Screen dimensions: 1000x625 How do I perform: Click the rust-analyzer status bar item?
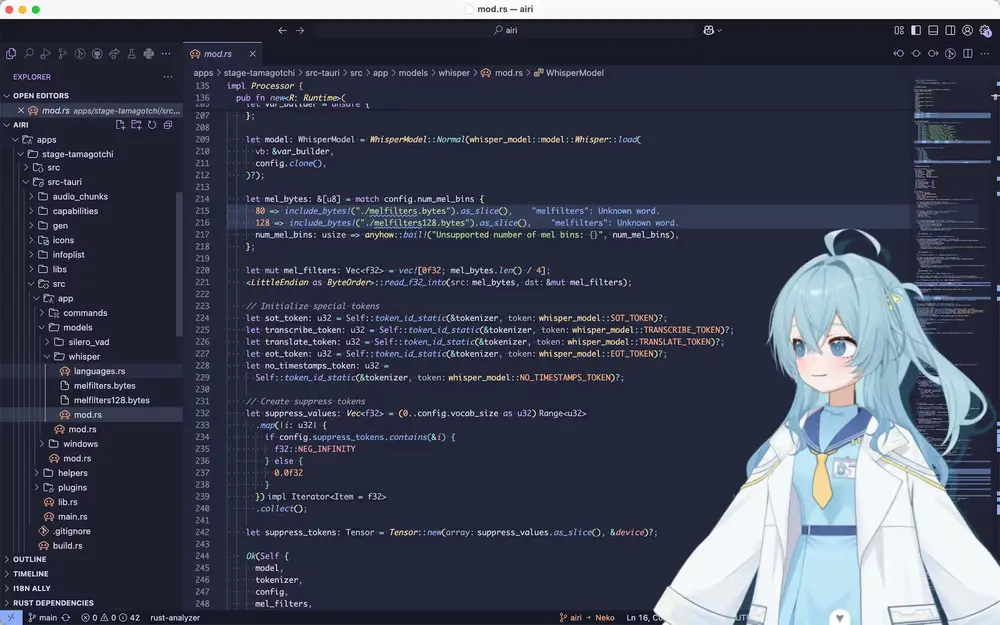(x=175, y=618)
